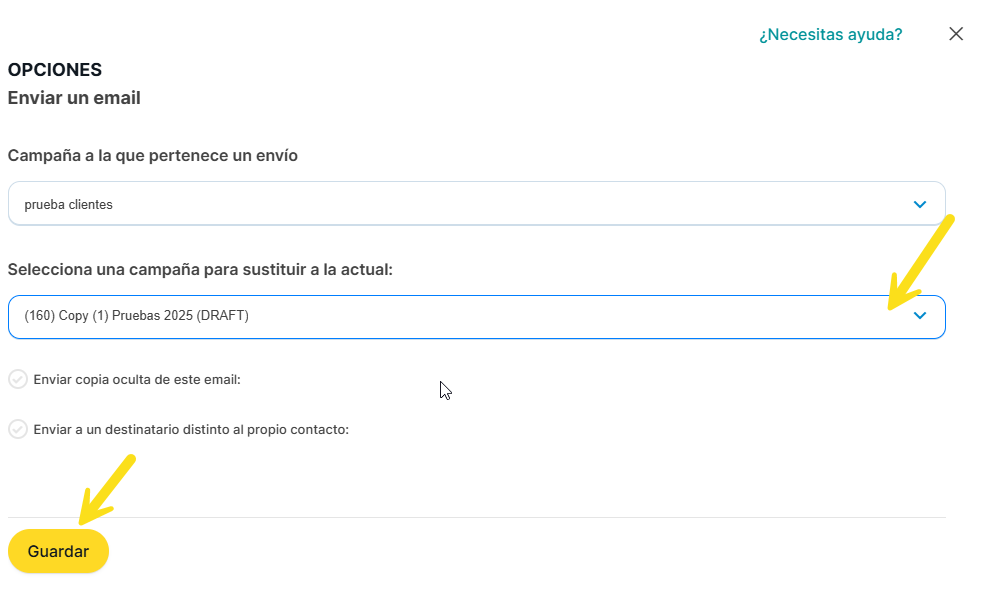Click the '(DRAFT)' text in the campaign field
The width and height of the screenshot is (984, 594).
(222, 316)
